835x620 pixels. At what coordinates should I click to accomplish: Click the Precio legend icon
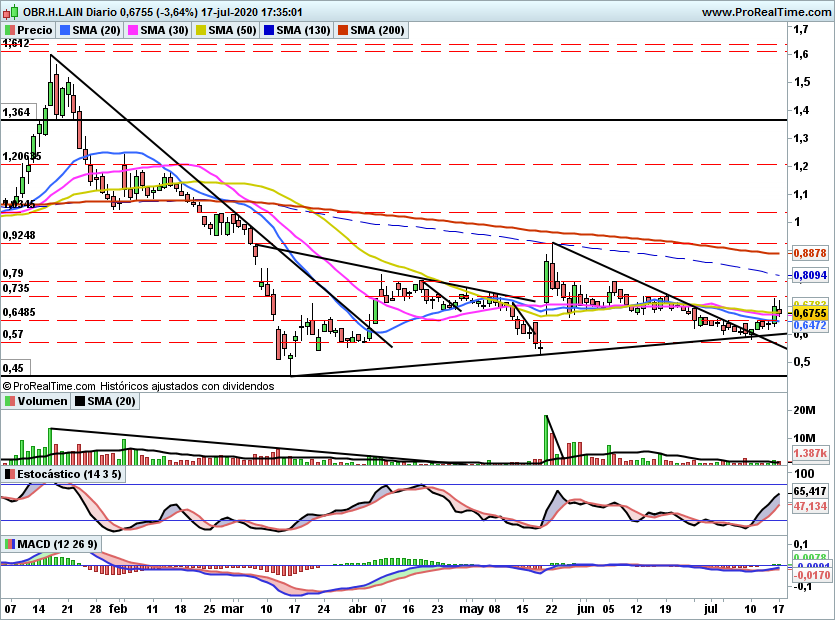10,30
